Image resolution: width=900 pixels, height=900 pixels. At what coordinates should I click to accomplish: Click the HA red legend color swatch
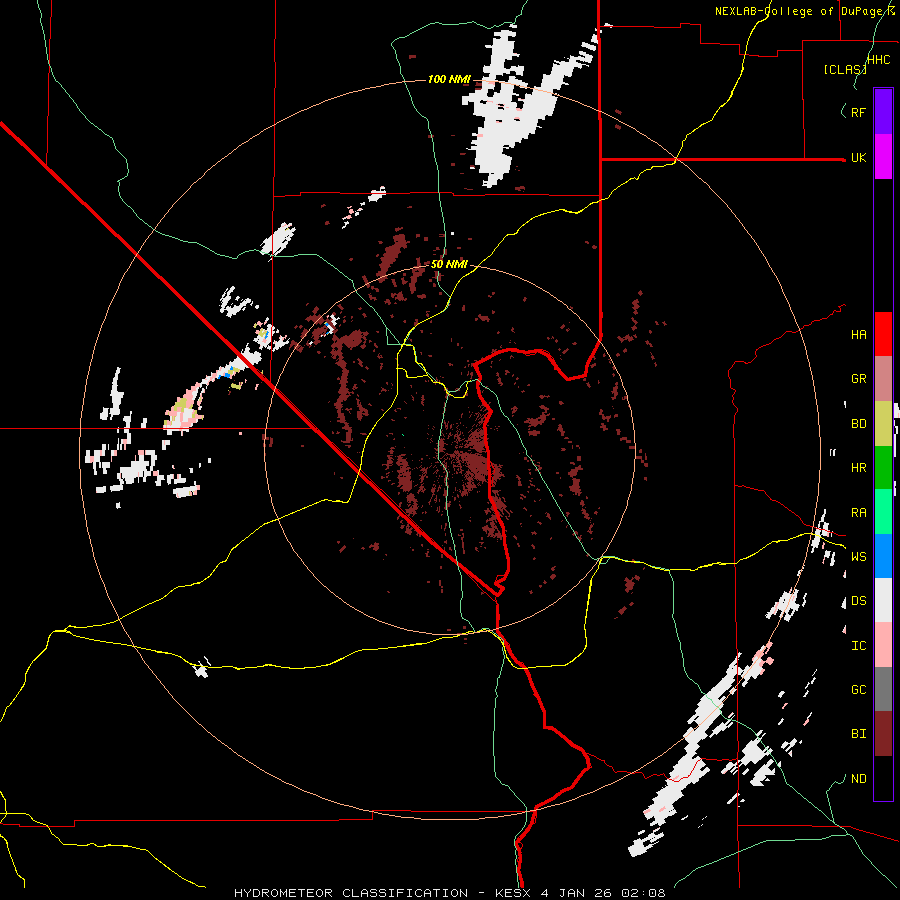tap(883, 334)
